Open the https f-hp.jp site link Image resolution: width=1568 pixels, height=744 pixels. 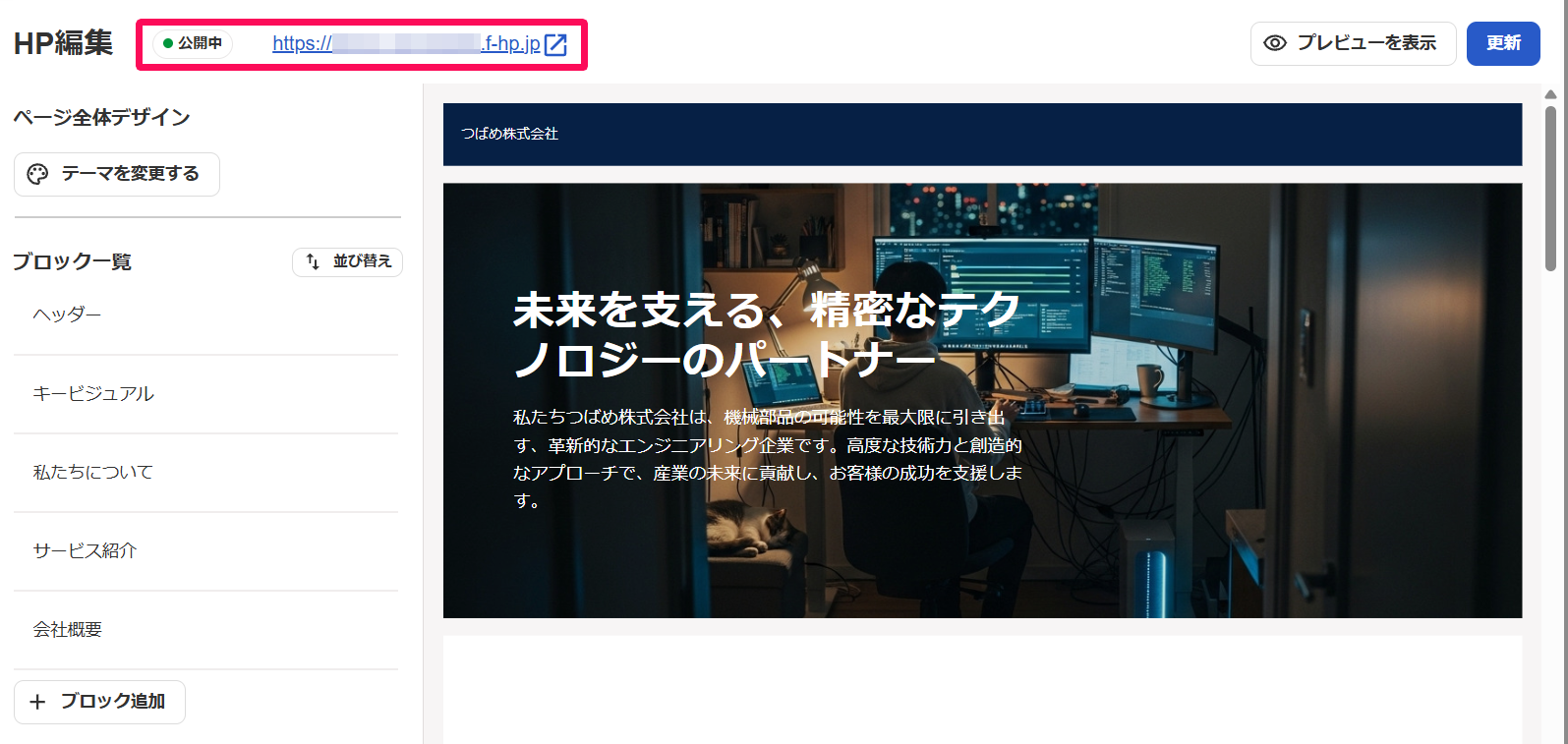click(406, 43)
